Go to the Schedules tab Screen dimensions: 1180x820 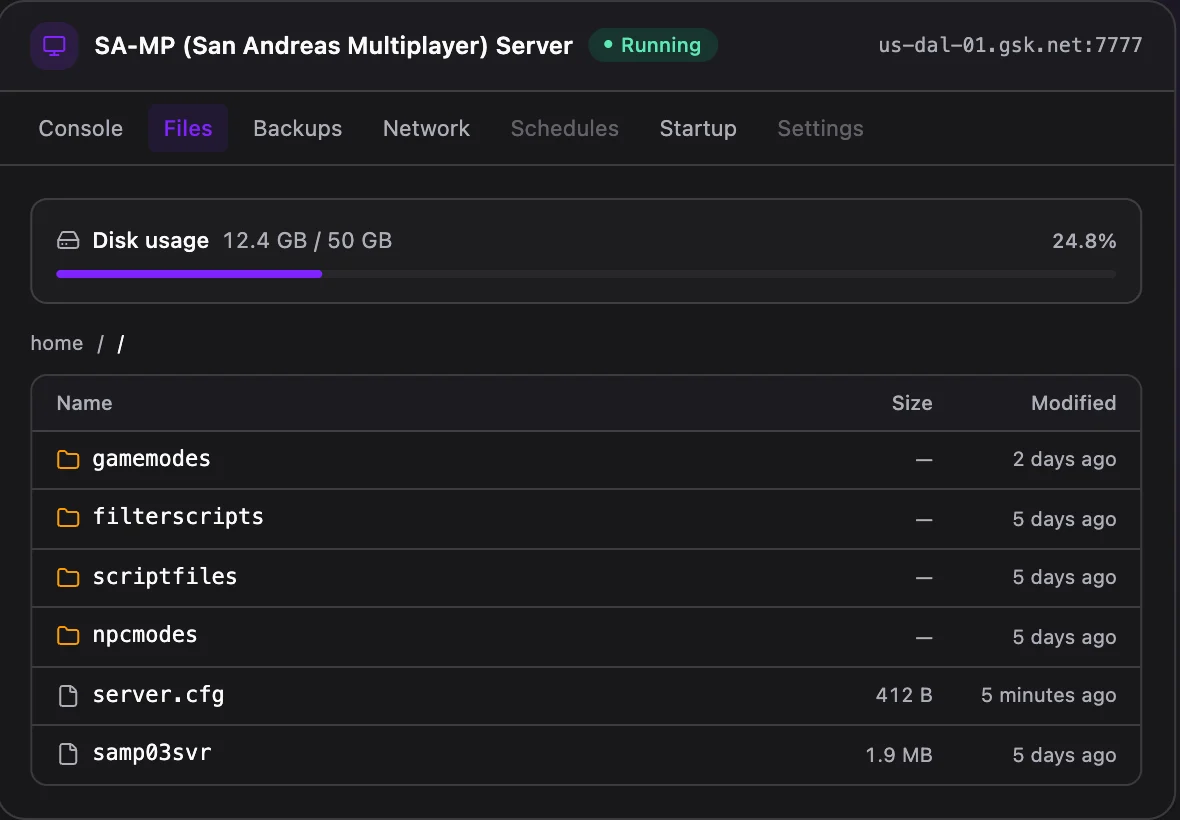tap(564, 129)
